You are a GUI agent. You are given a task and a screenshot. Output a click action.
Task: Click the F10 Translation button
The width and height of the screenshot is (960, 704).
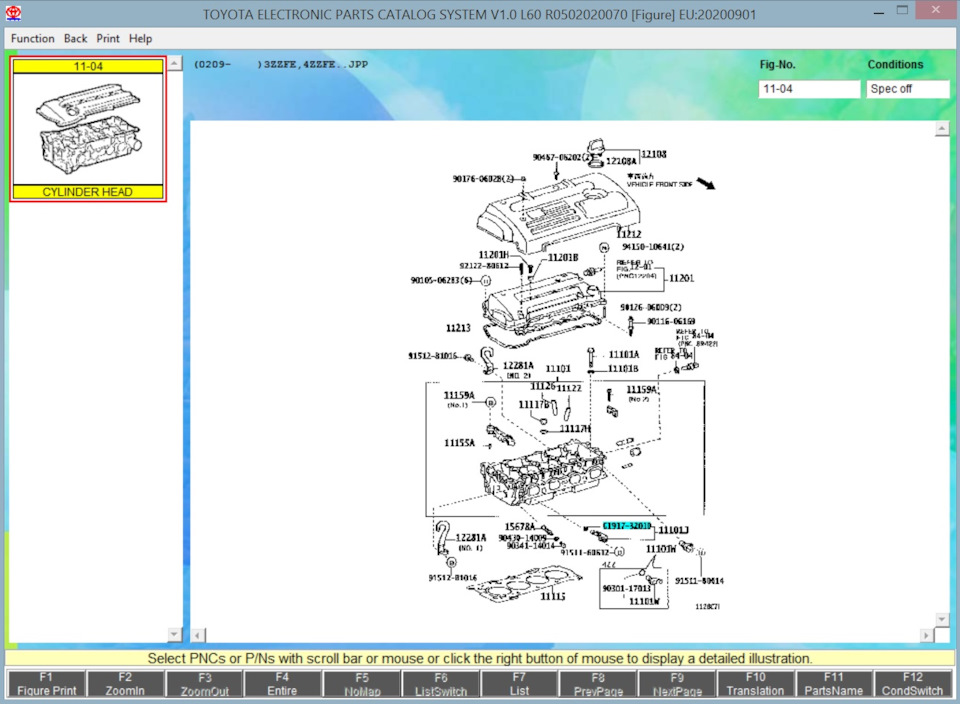tap(755, 684)
